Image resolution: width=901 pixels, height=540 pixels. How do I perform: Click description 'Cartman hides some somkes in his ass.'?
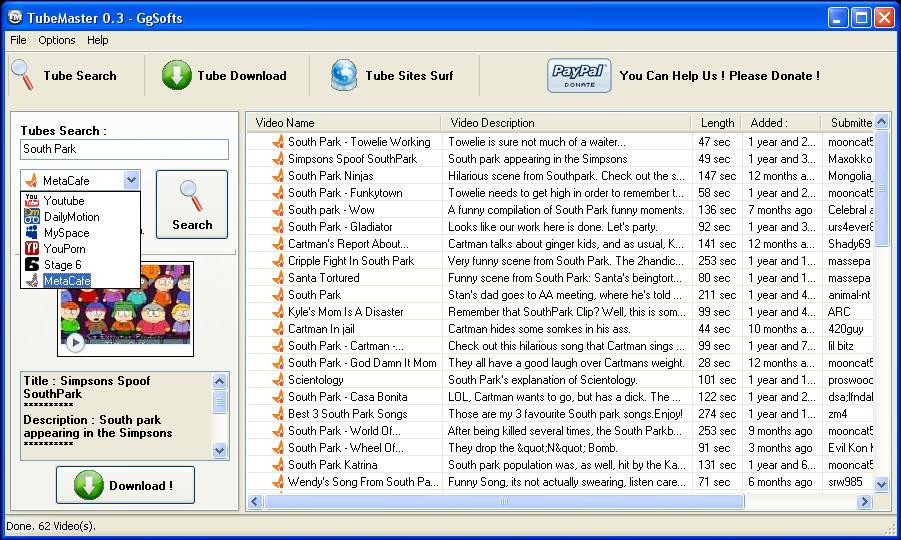[x=539, y=329]
